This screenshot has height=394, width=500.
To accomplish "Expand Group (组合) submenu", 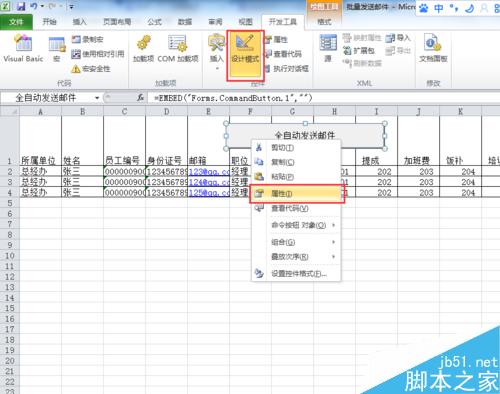I will pyautogui.click(x=296, y=242).
